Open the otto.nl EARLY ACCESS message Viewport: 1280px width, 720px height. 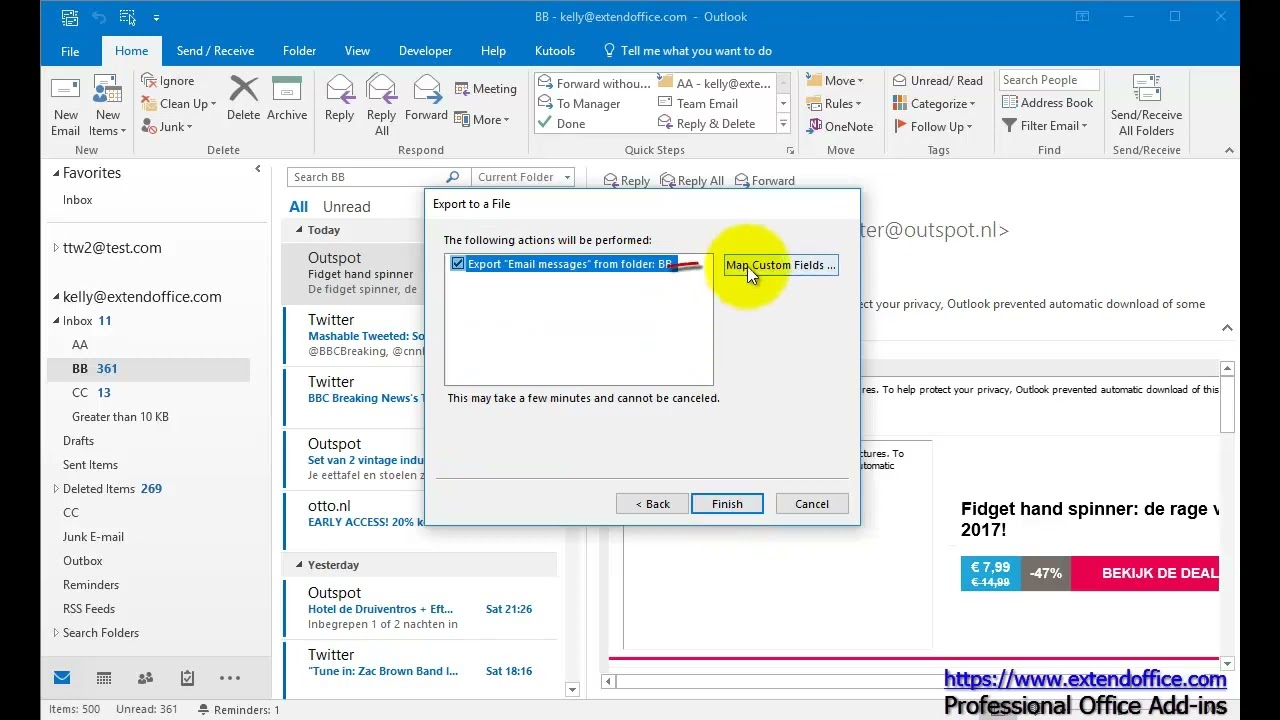point(366,514)
